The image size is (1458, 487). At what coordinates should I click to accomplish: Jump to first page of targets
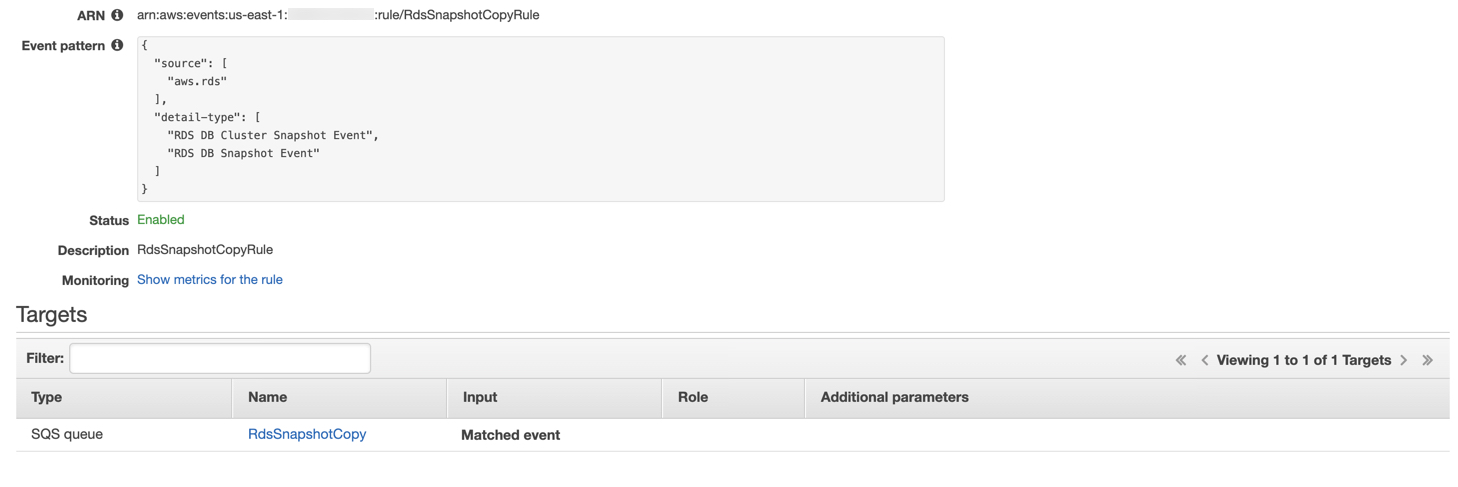coord(1181,360)
